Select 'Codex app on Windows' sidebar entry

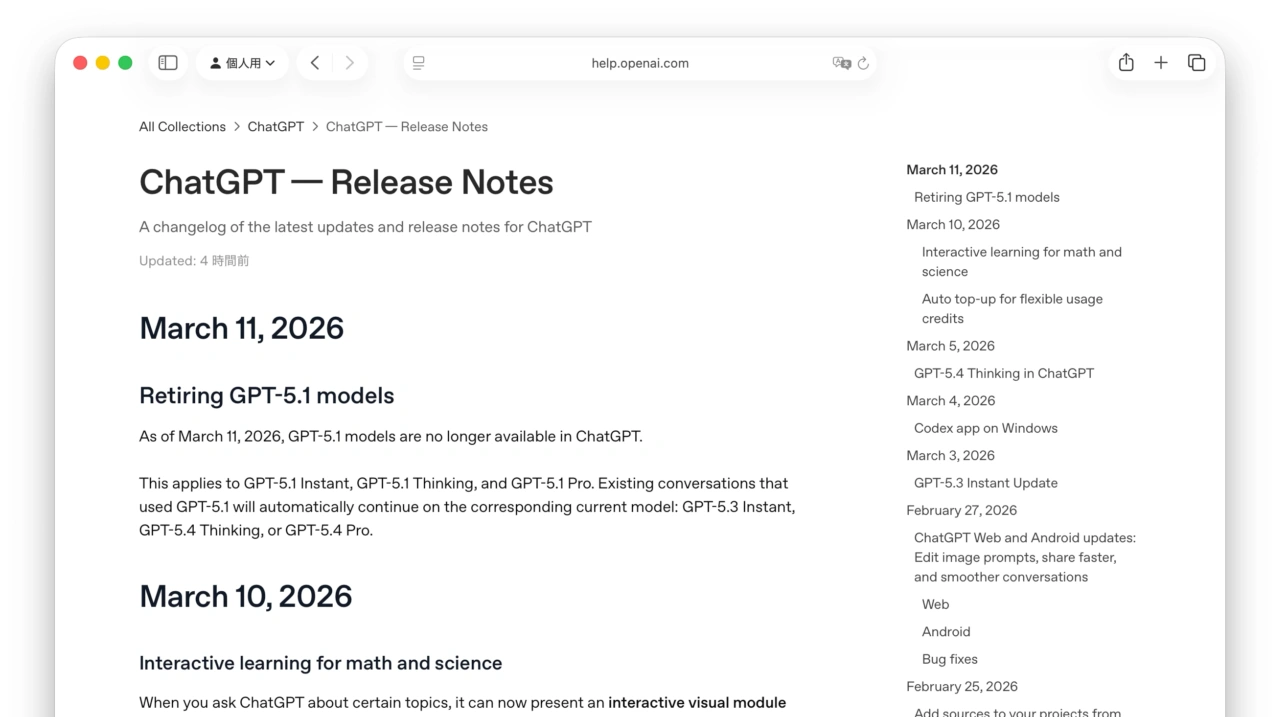pos(985,428)
